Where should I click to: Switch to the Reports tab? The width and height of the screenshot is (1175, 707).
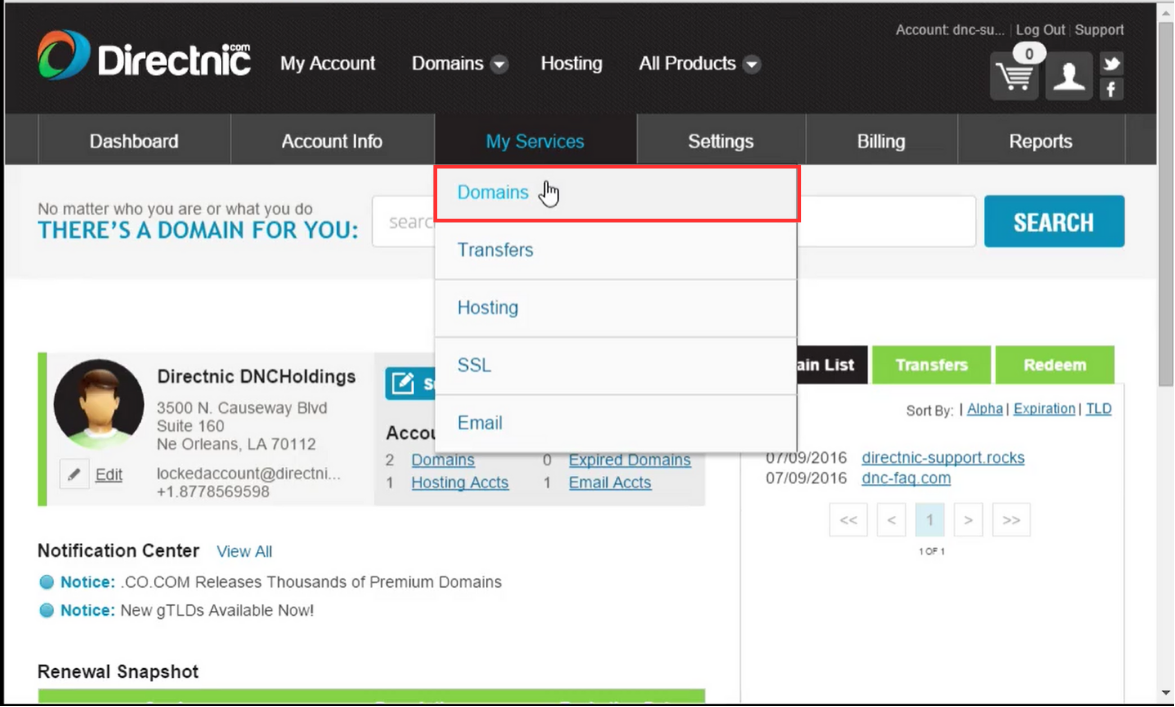(1041, 141)
